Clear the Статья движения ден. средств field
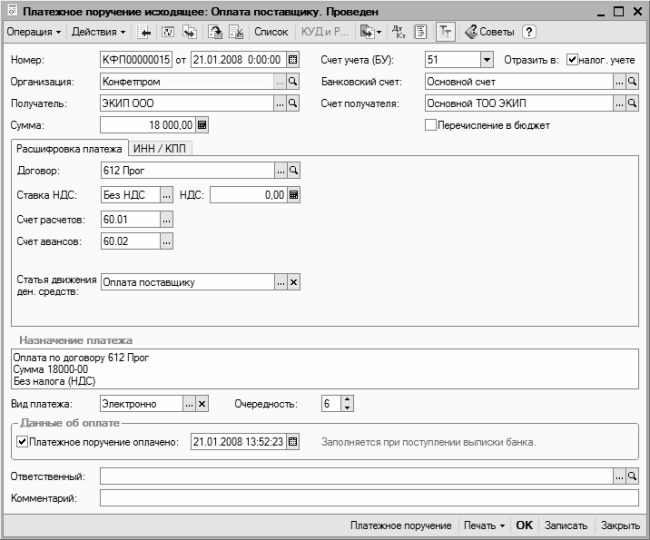The image size is (650, 540). [293, 283]
